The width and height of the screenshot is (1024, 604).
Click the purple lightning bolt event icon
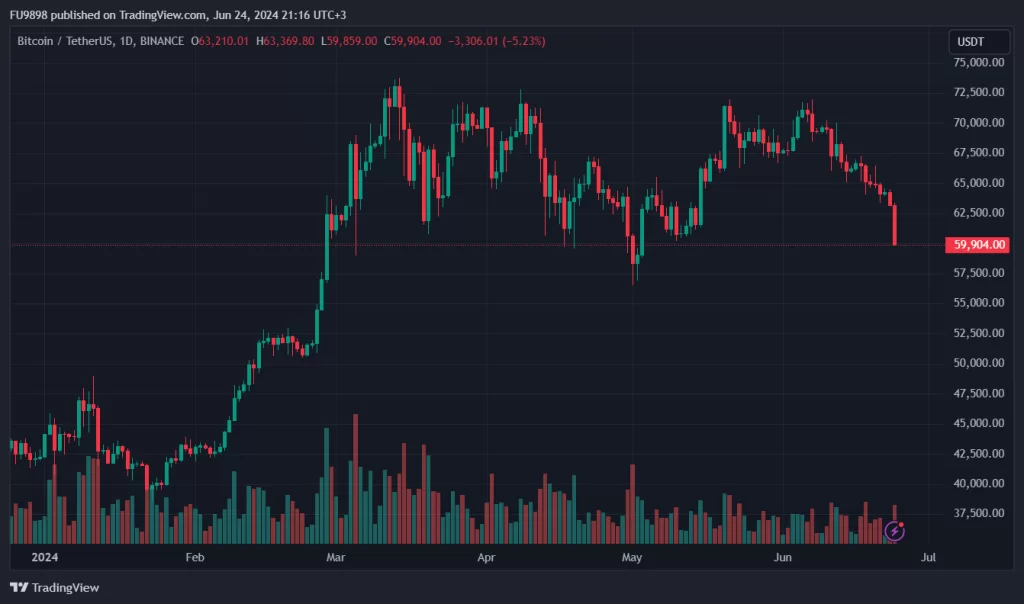click(x=893, y=532)
